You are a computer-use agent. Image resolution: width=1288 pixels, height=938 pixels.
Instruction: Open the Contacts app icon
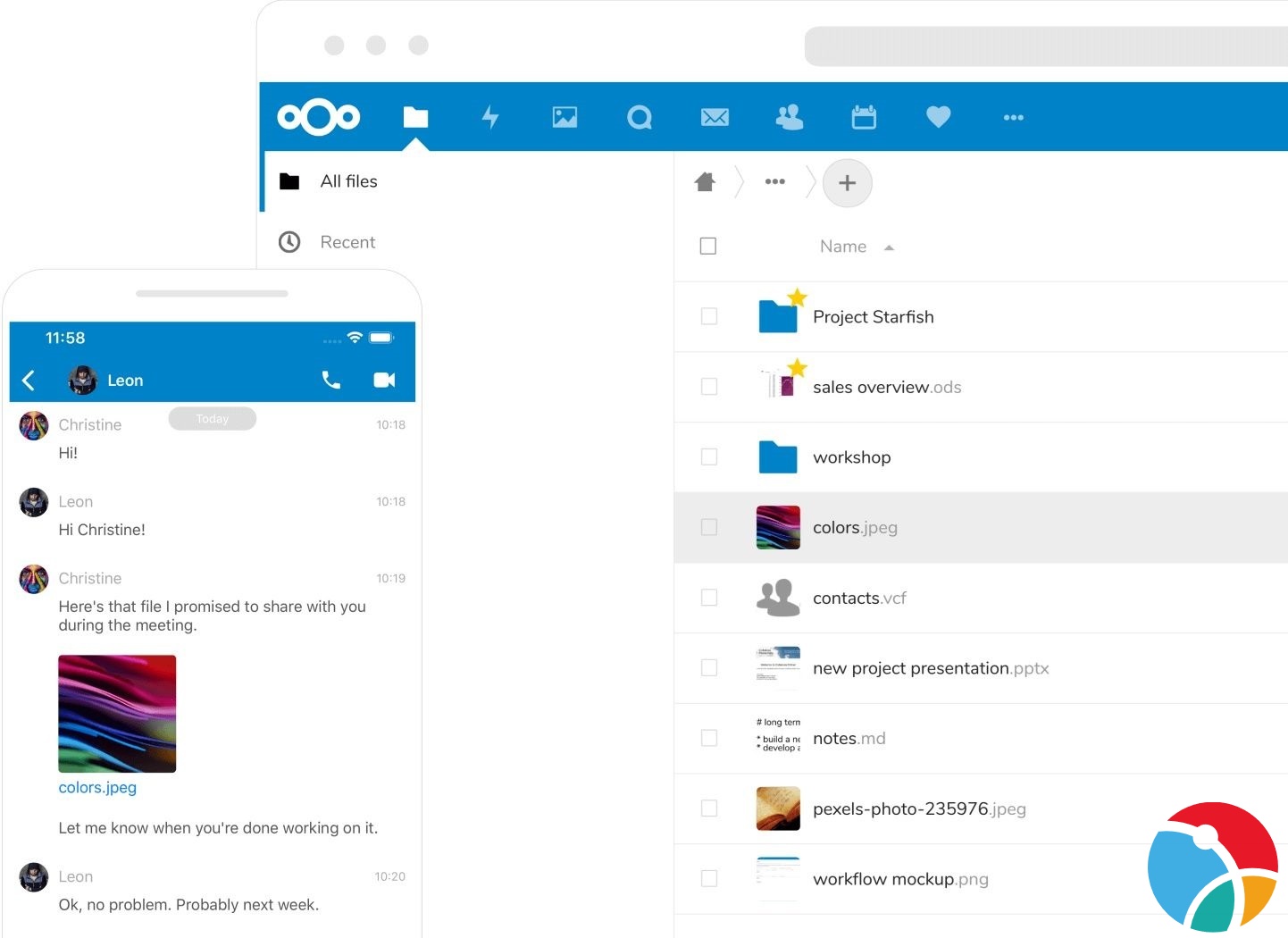click(790, 117)
